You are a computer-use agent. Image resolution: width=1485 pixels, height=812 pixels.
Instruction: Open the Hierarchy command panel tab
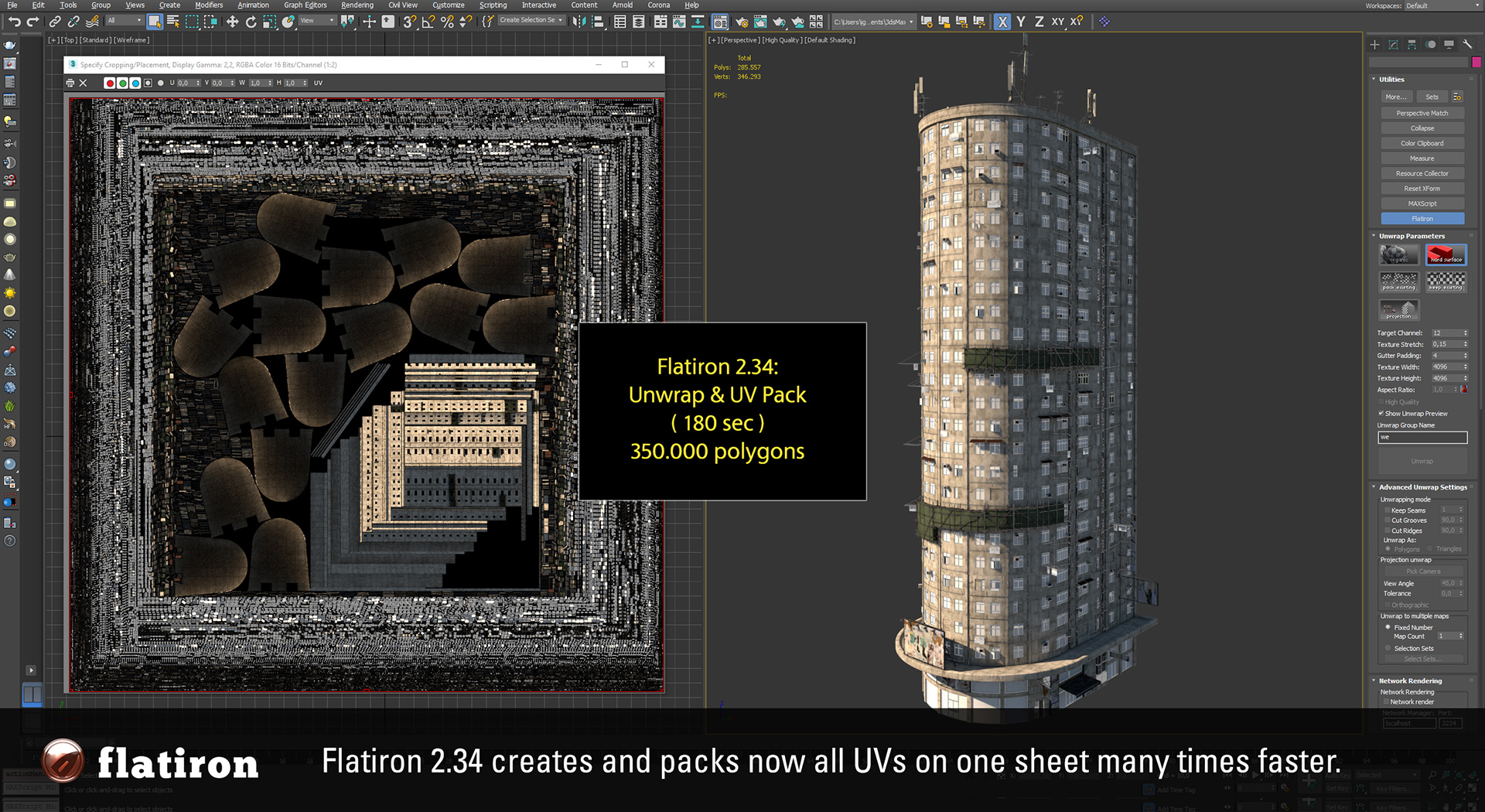point(1412,45)
